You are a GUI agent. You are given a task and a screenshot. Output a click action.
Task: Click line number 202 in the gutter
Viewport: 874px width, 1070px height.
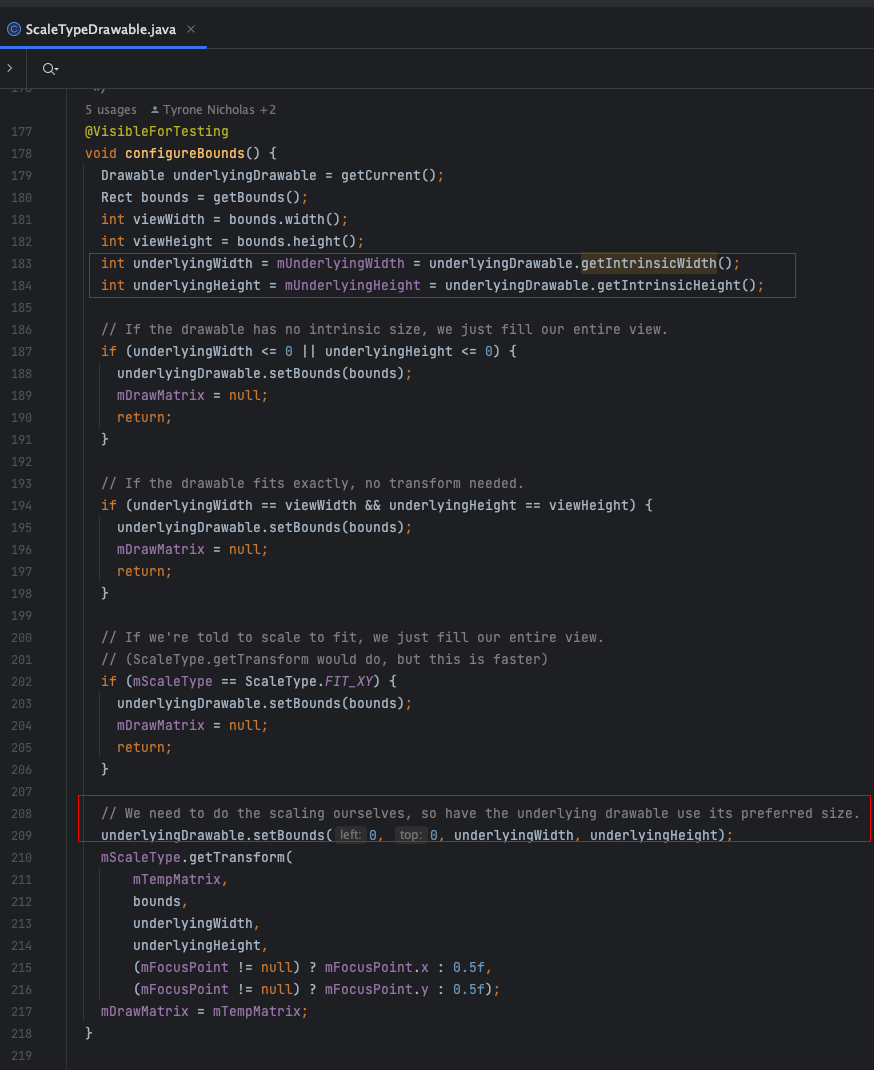[x=21, y=682]
